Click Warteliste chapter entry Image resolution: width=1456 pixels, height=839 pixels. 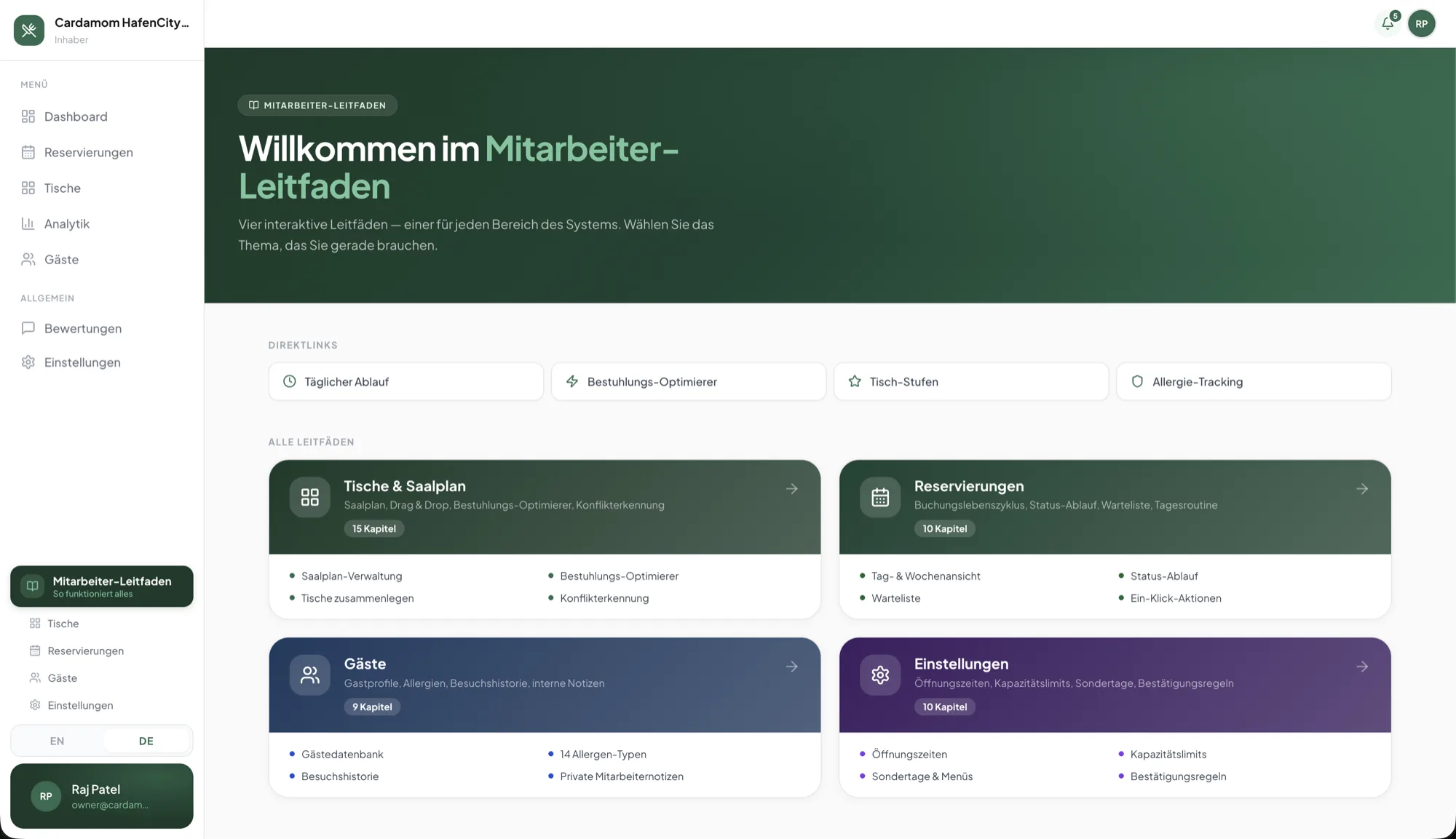pyautogui.click(x=896, y=598)
